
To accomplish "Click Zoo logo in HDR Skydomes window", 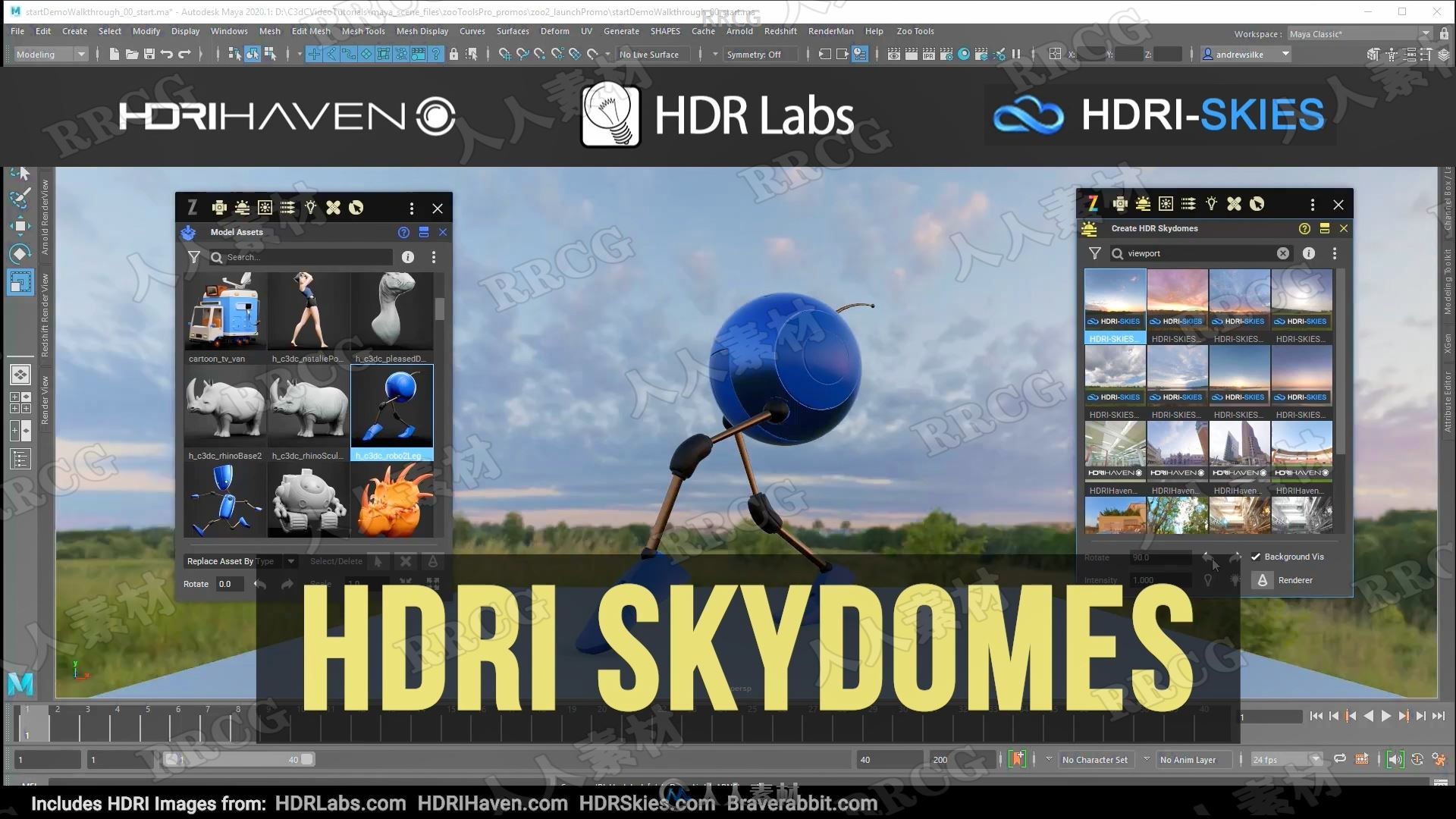I will point(1093,204).
